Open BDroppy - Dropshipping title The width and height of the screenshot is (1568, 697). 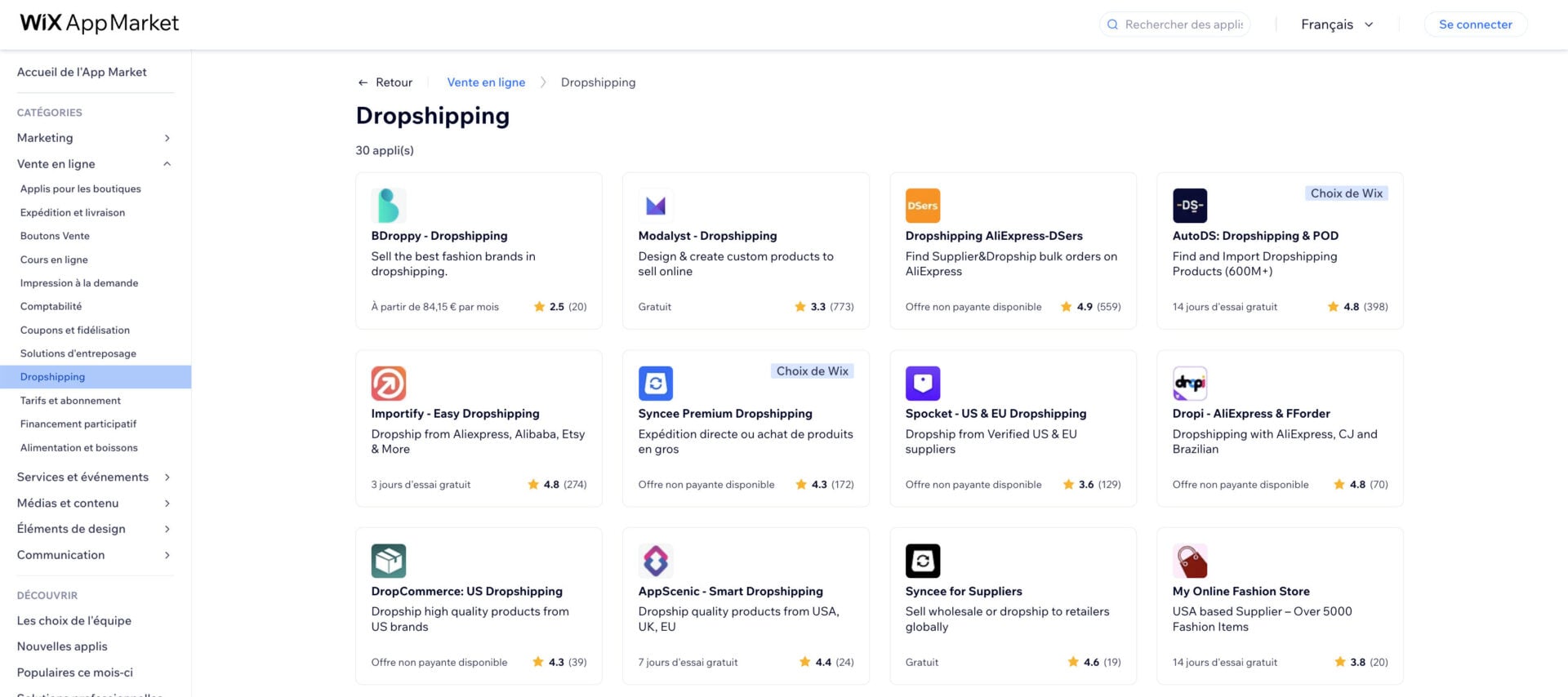coord(439,236)
